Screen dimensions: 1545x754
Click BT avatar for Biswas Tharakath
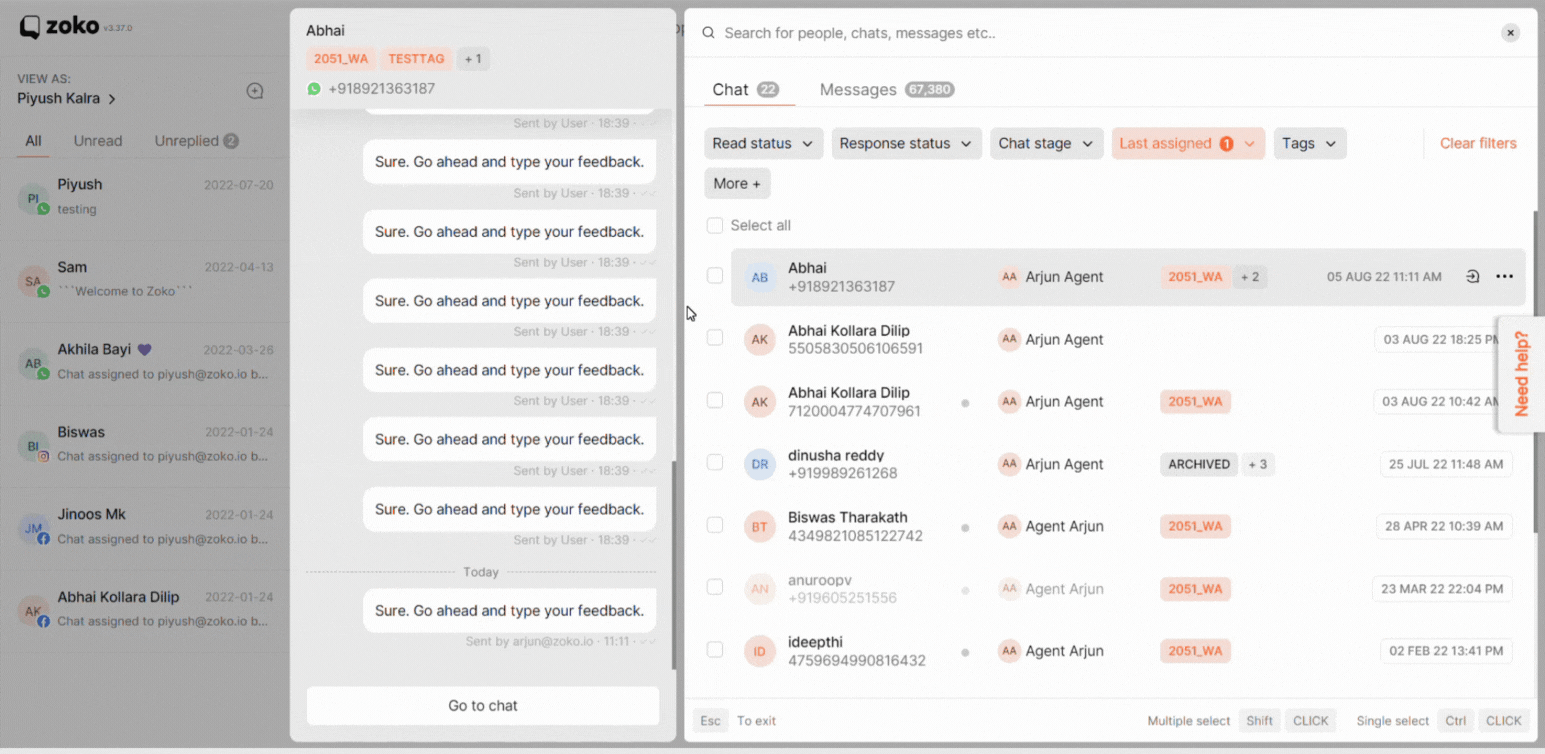760,527
